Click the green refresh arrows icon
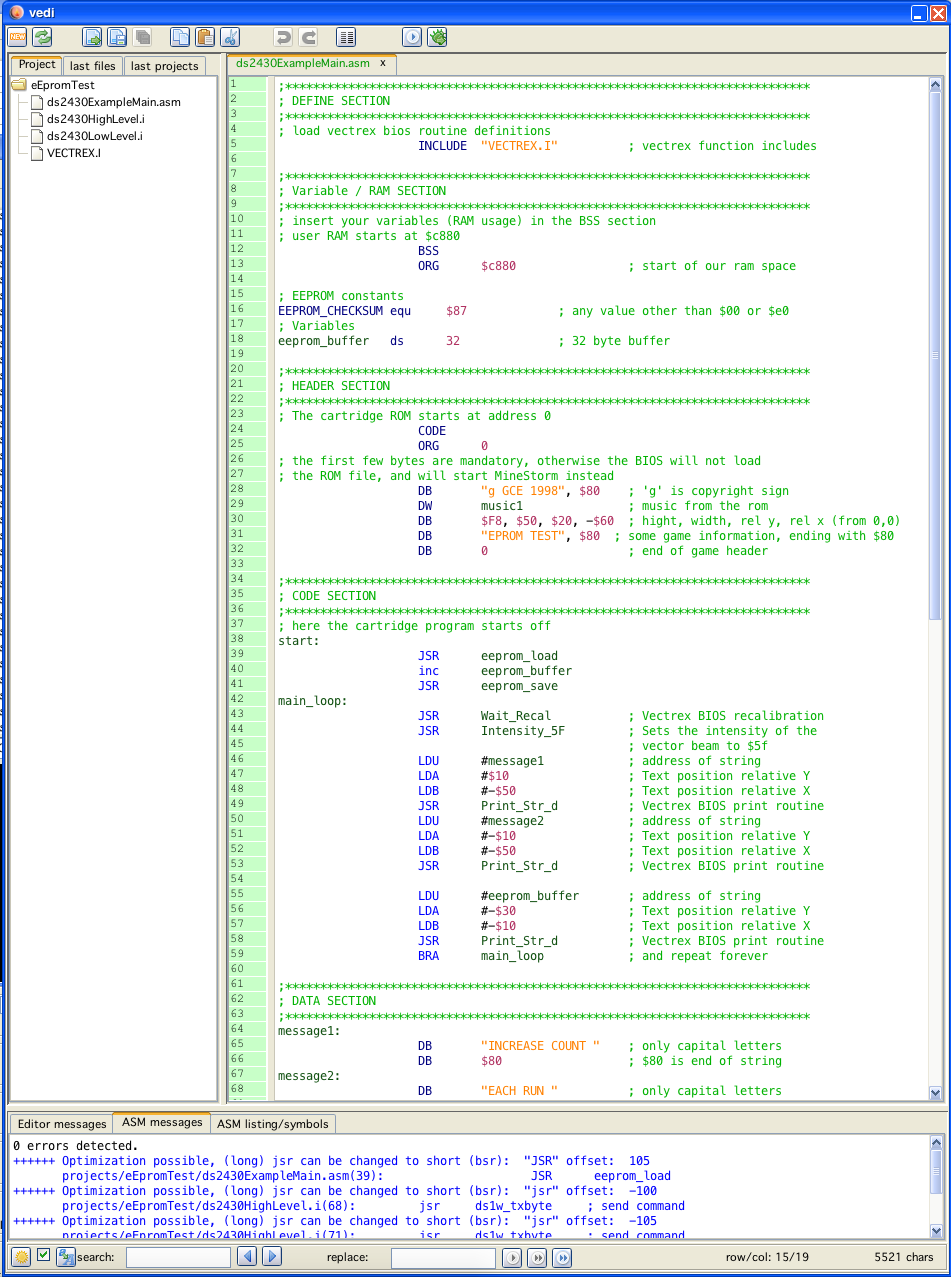951x1277 pixels. coord(42,37)
